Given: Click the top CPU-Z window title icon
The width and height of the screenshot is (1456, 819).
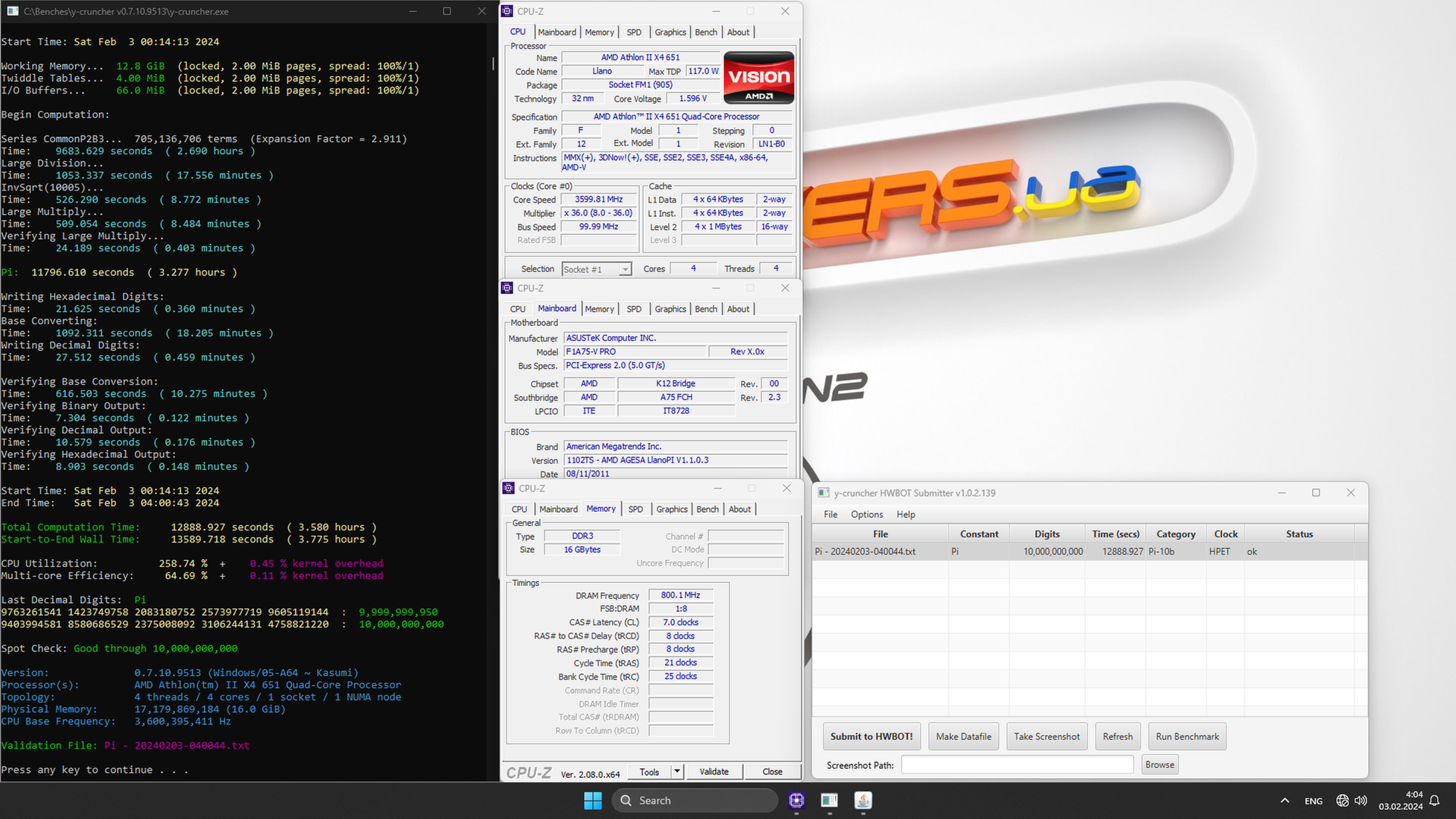Looking at the screenshot, I should [x=507, y=11].
